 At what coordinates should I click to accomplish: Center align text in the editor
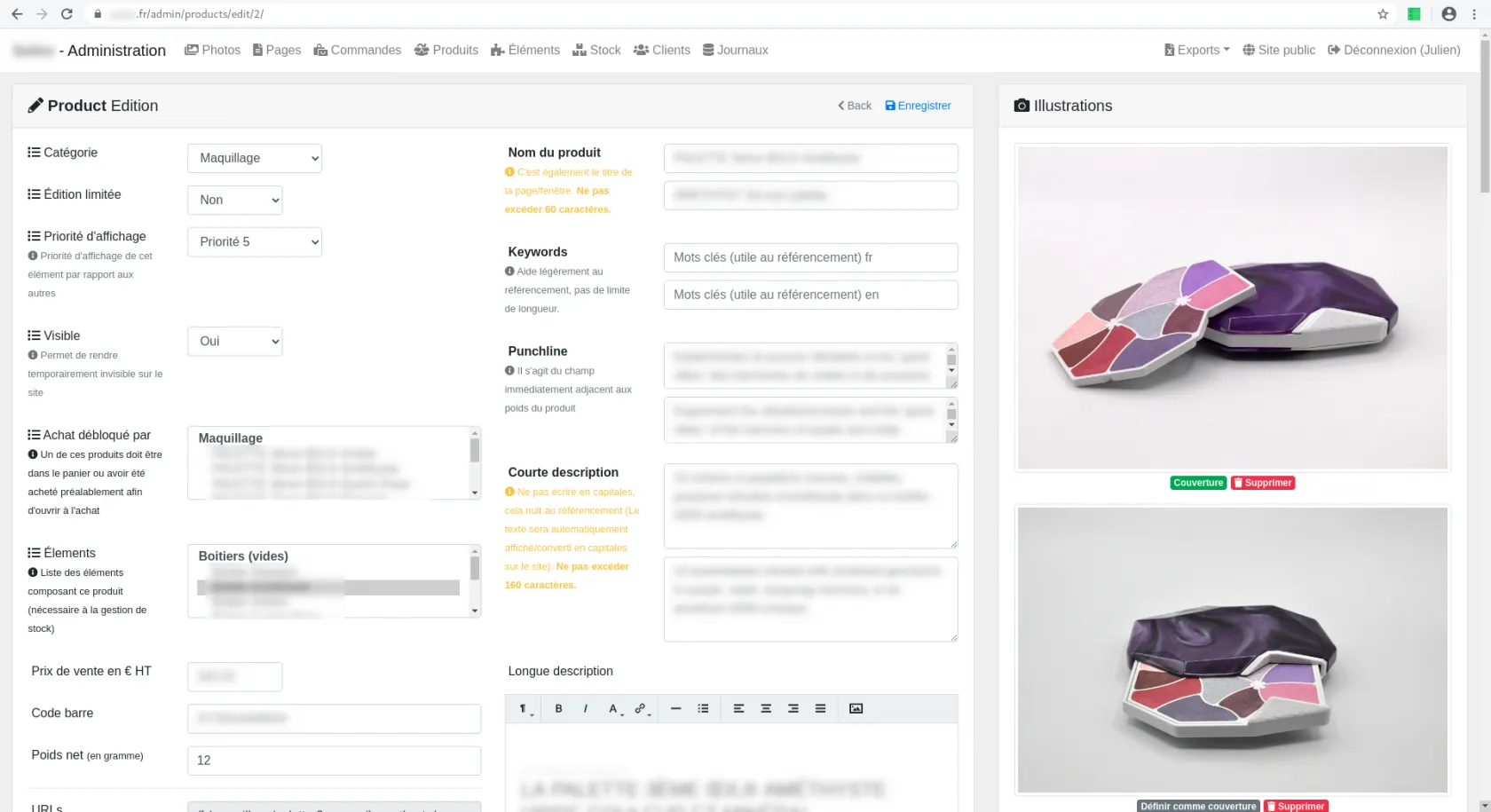pyautogui.click(x=765, y=708)
